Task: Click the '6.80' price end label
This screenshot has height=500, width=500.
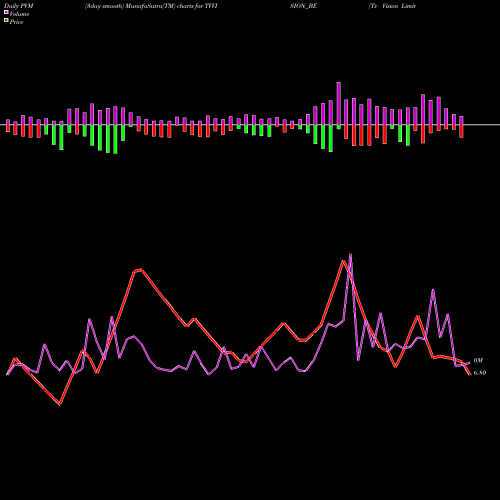Action: (480, 373)
